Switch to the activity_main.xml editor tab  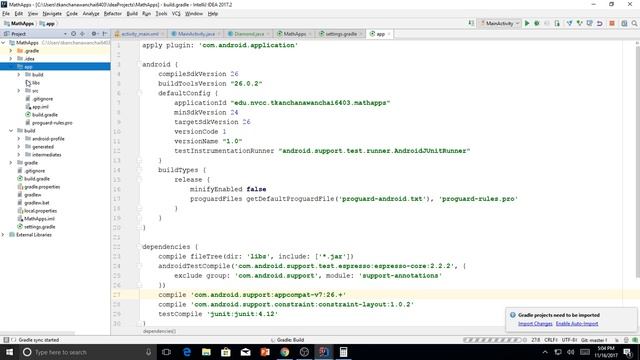click(139, 34)
